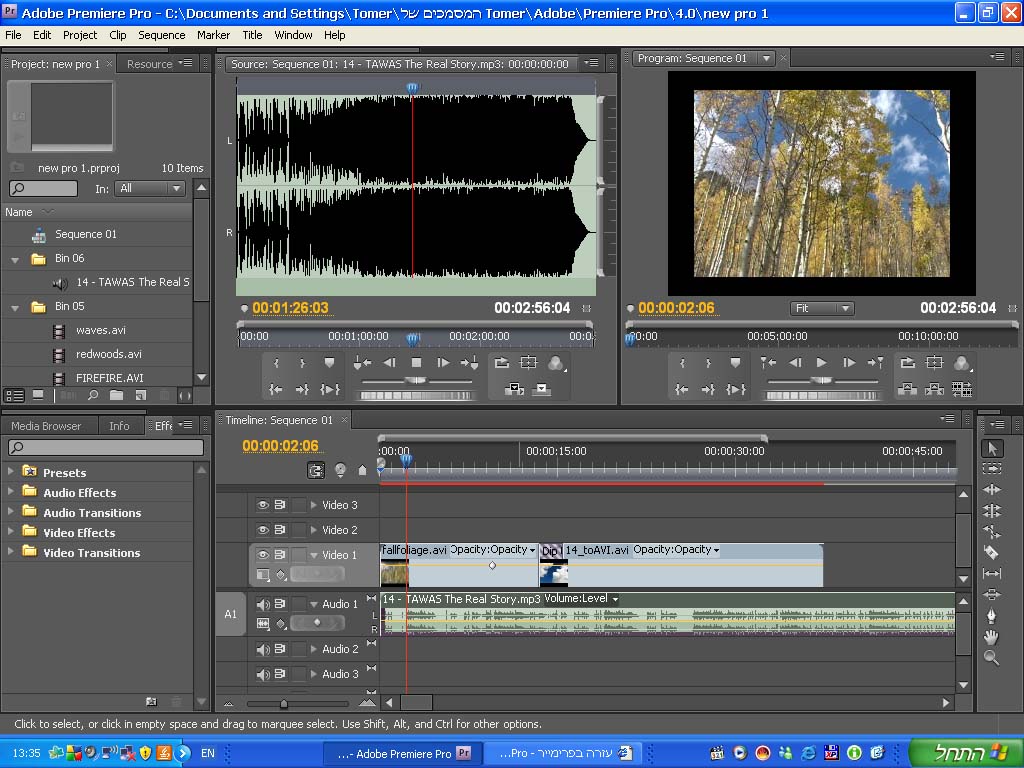Select the Zoom magnifier tool
This screenshot has height=768, width=1024.
click(x=992, y=657)
